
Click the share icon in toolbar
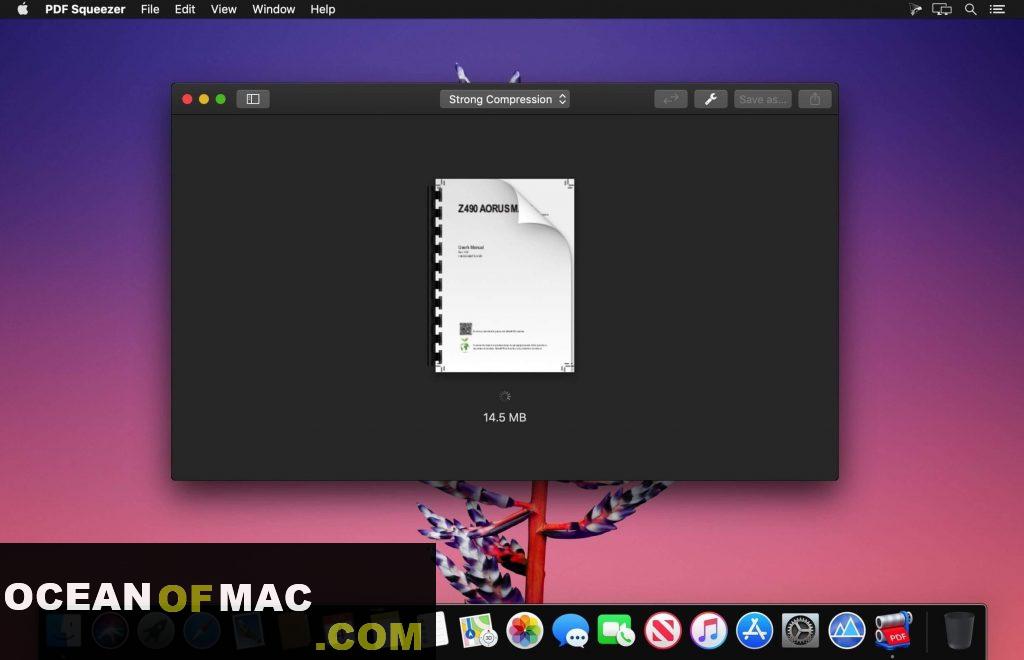(815, 99)
